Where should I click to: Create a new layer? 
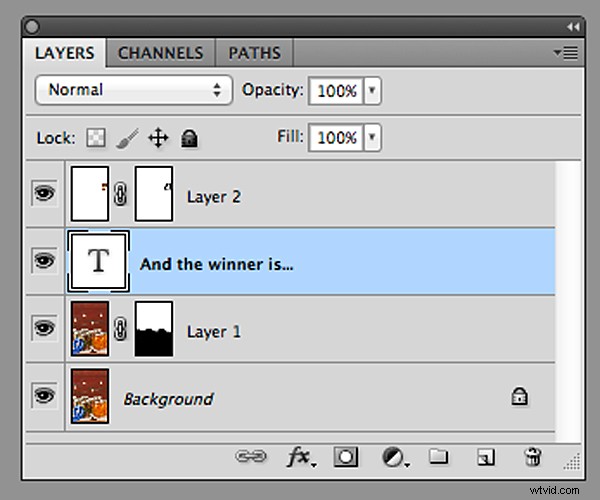tap(485, 457)
